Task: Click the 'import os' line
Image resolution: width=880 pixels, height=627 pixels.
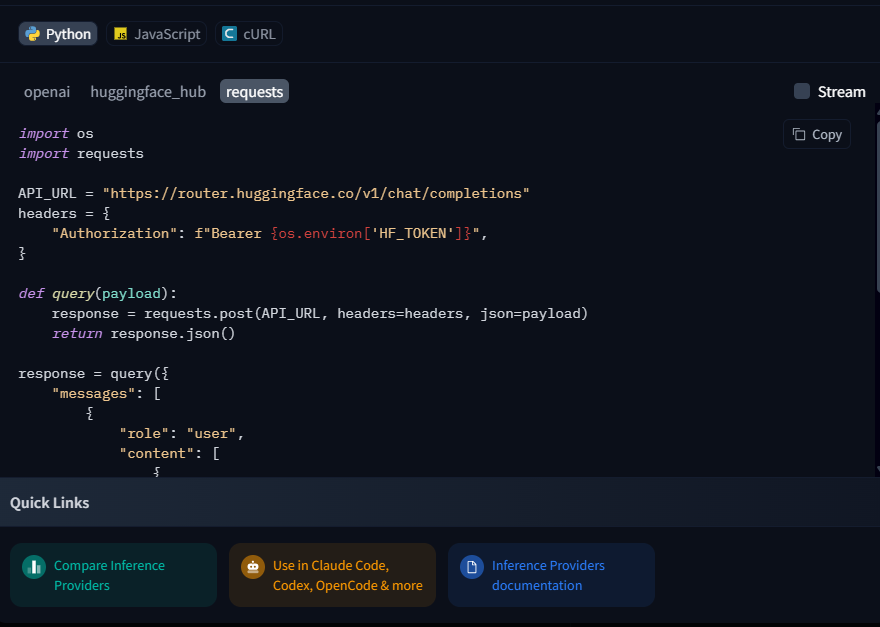Action: [x=56, y=133]
